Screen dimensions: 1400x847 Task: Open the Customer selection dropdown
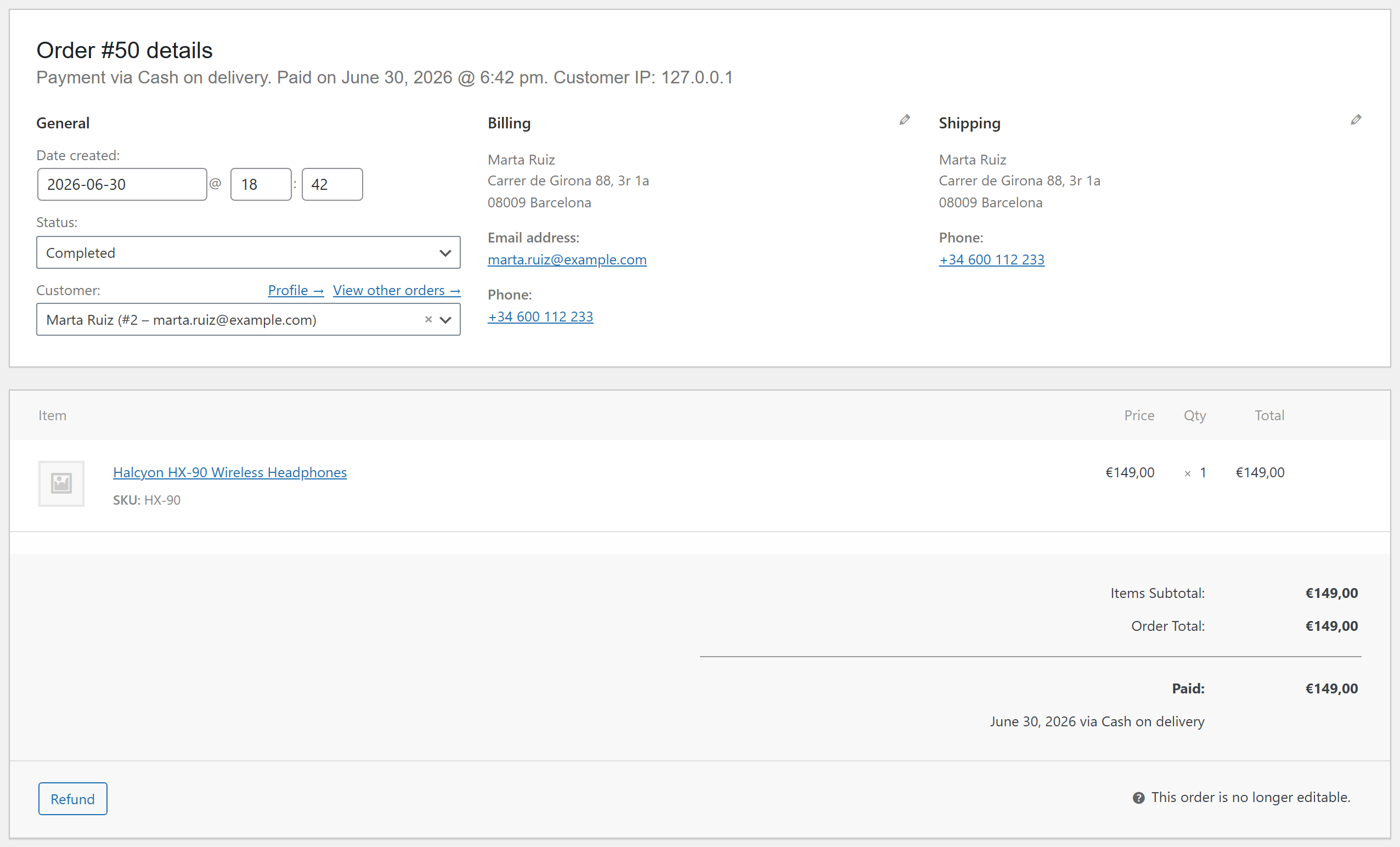click(249, 320)
